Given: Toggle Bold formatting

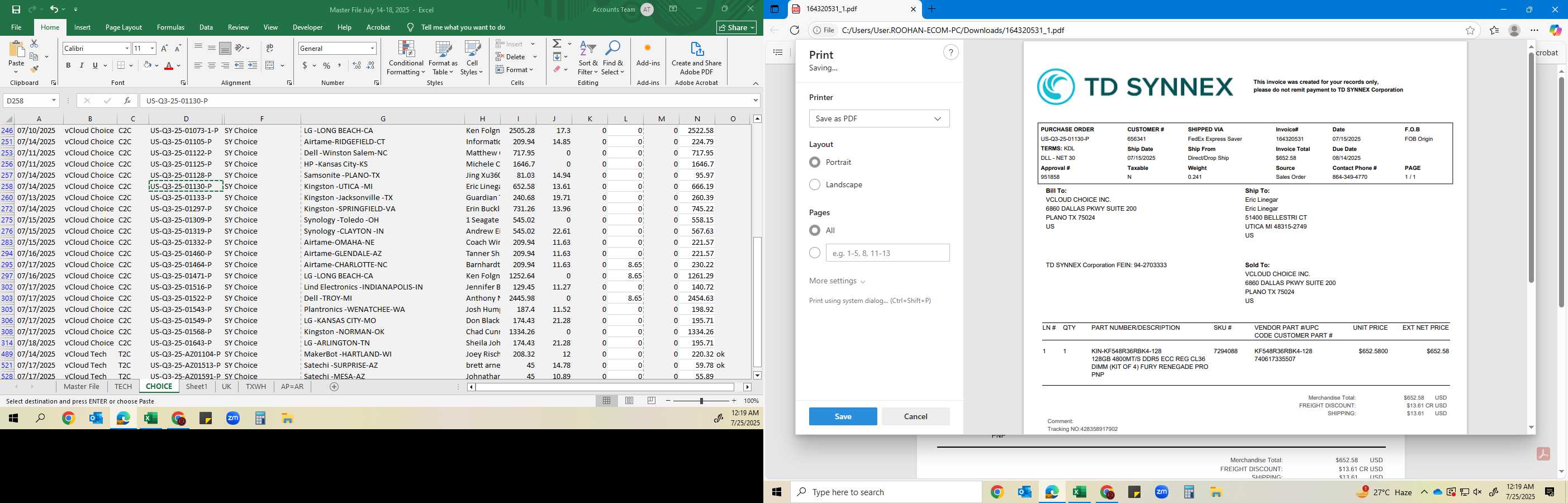Looking at the screenshot, I should coord(68,65).
